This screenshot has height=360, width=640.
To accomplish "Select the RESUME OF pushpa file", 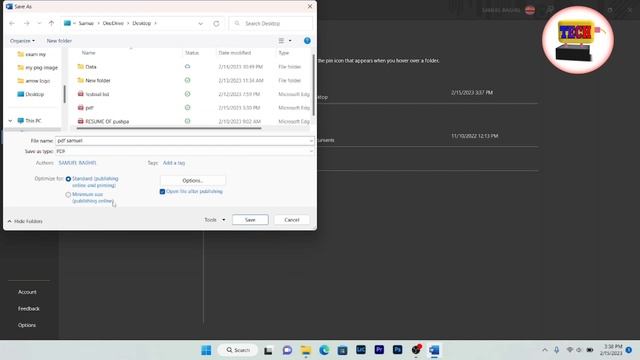I will 107,121.
